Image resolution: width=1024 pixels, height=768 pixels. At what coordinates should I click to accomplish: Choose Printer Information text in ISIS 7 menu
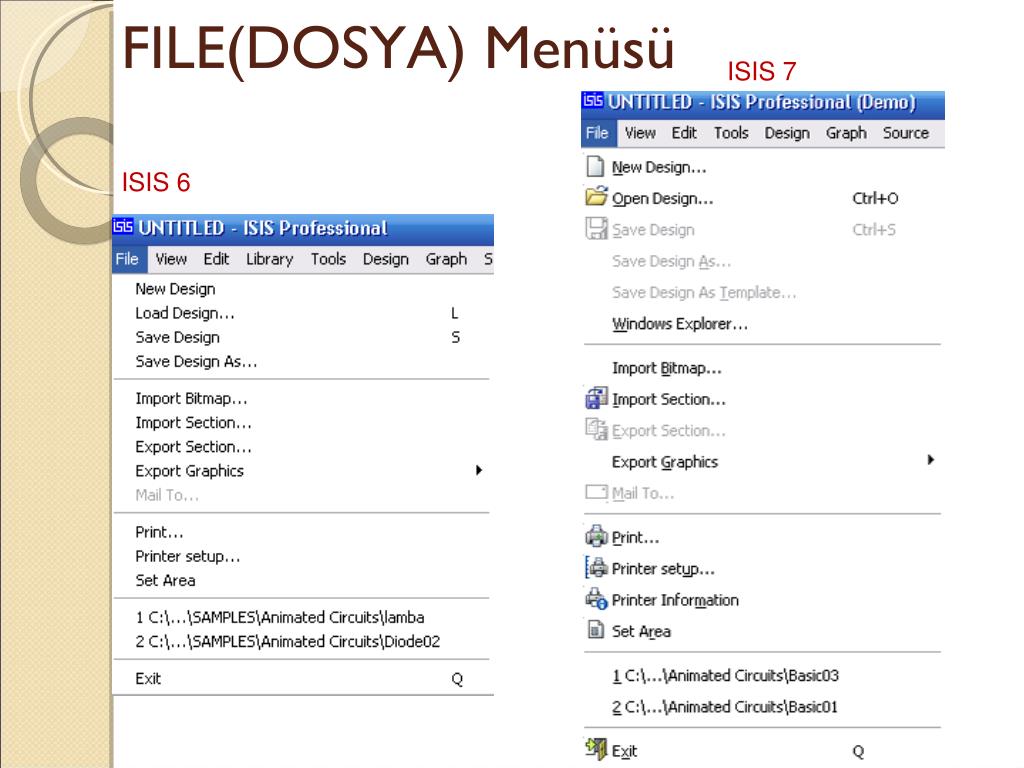(x=675, y=600)
